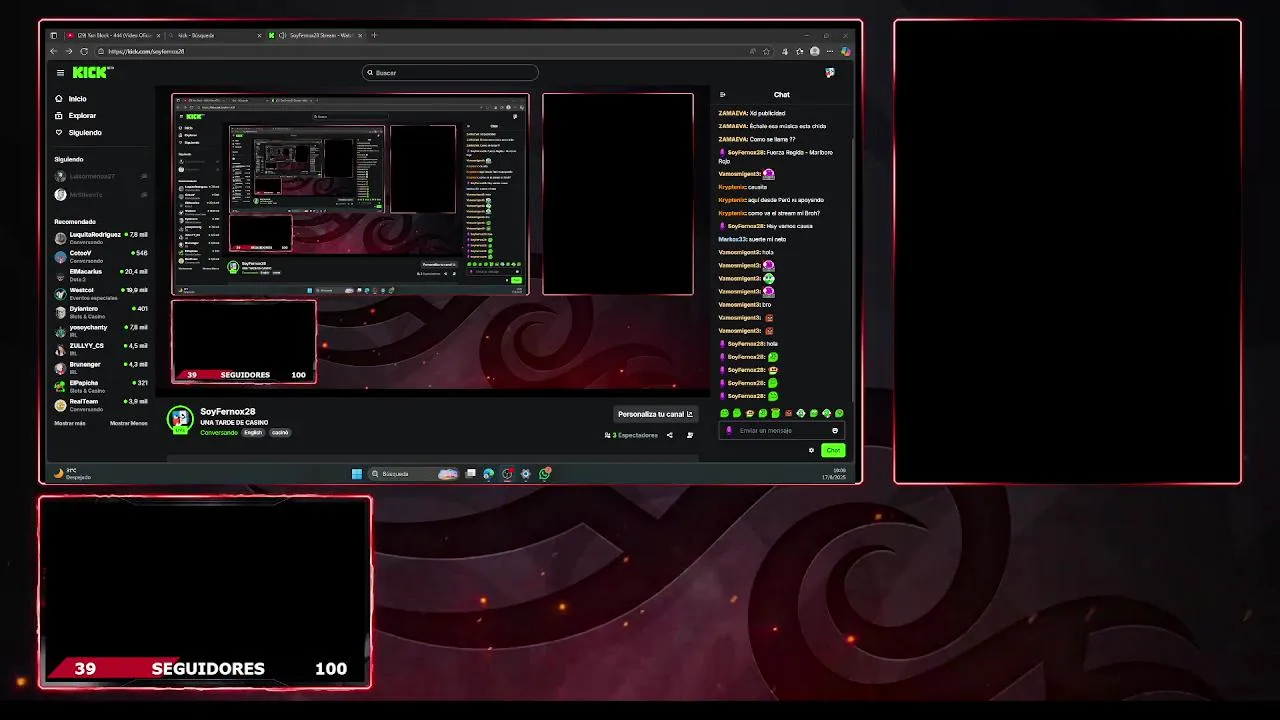Screen dimensions: 1280x720
Task: Expand list with Mostrar más
Action: point(70,423)
